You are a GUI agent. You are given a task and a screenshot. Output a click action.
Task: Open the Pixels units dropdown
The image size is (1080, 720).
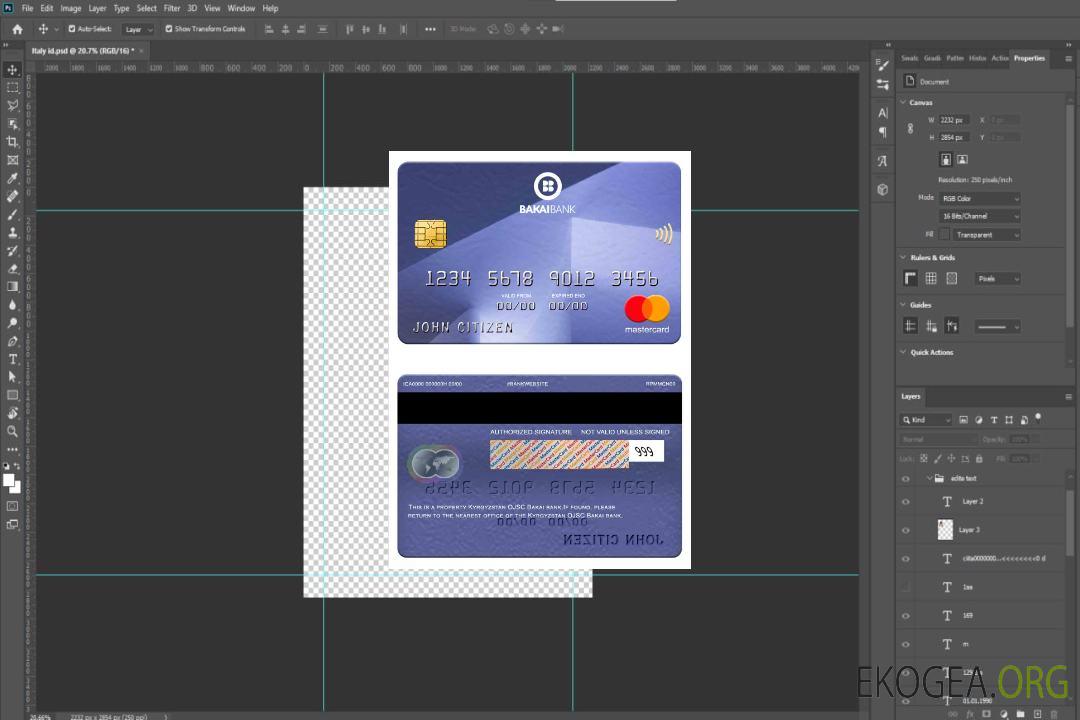pos(998,278)
